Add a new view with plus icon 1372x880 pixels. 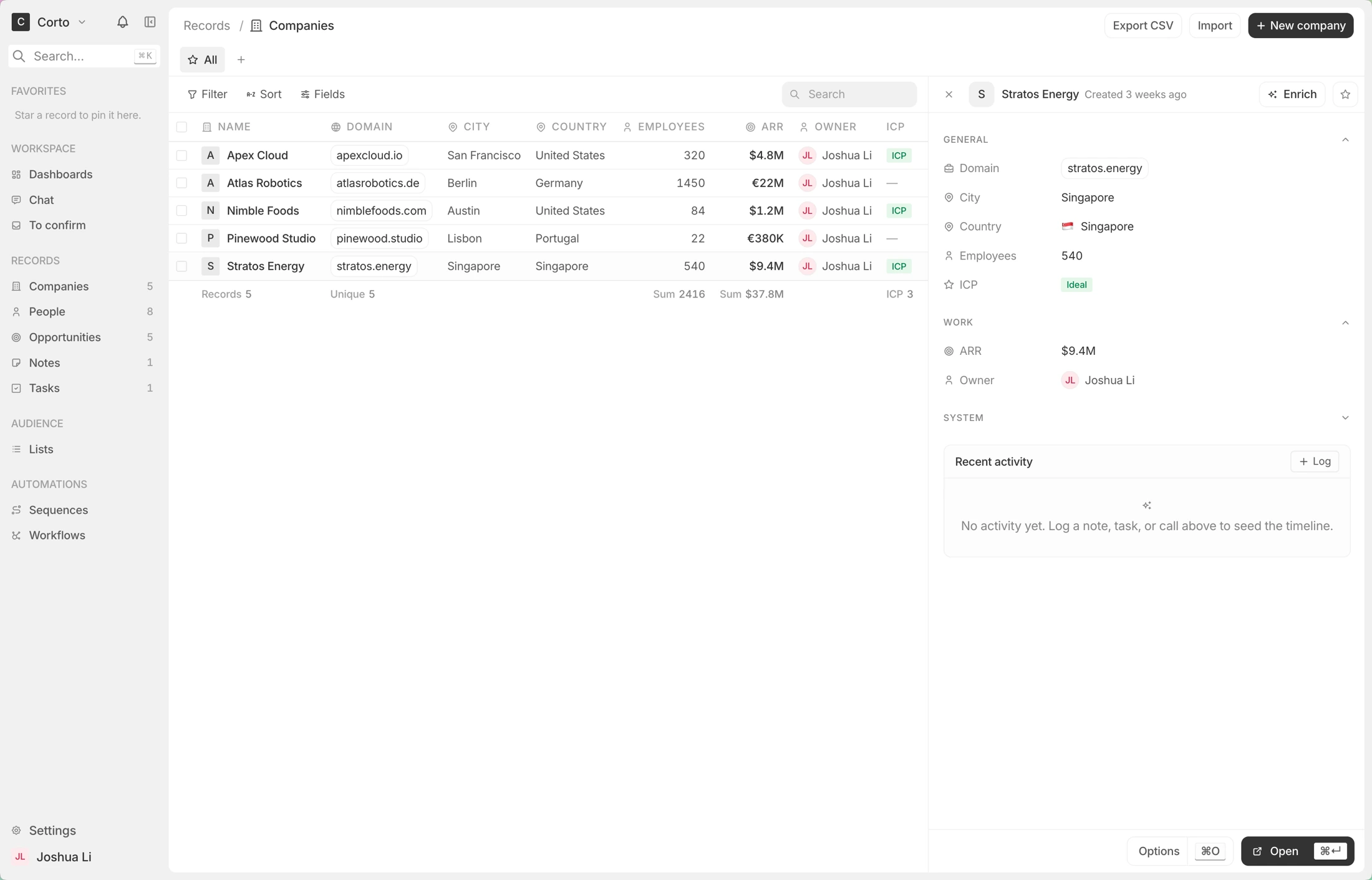click(x=241, y=60)
